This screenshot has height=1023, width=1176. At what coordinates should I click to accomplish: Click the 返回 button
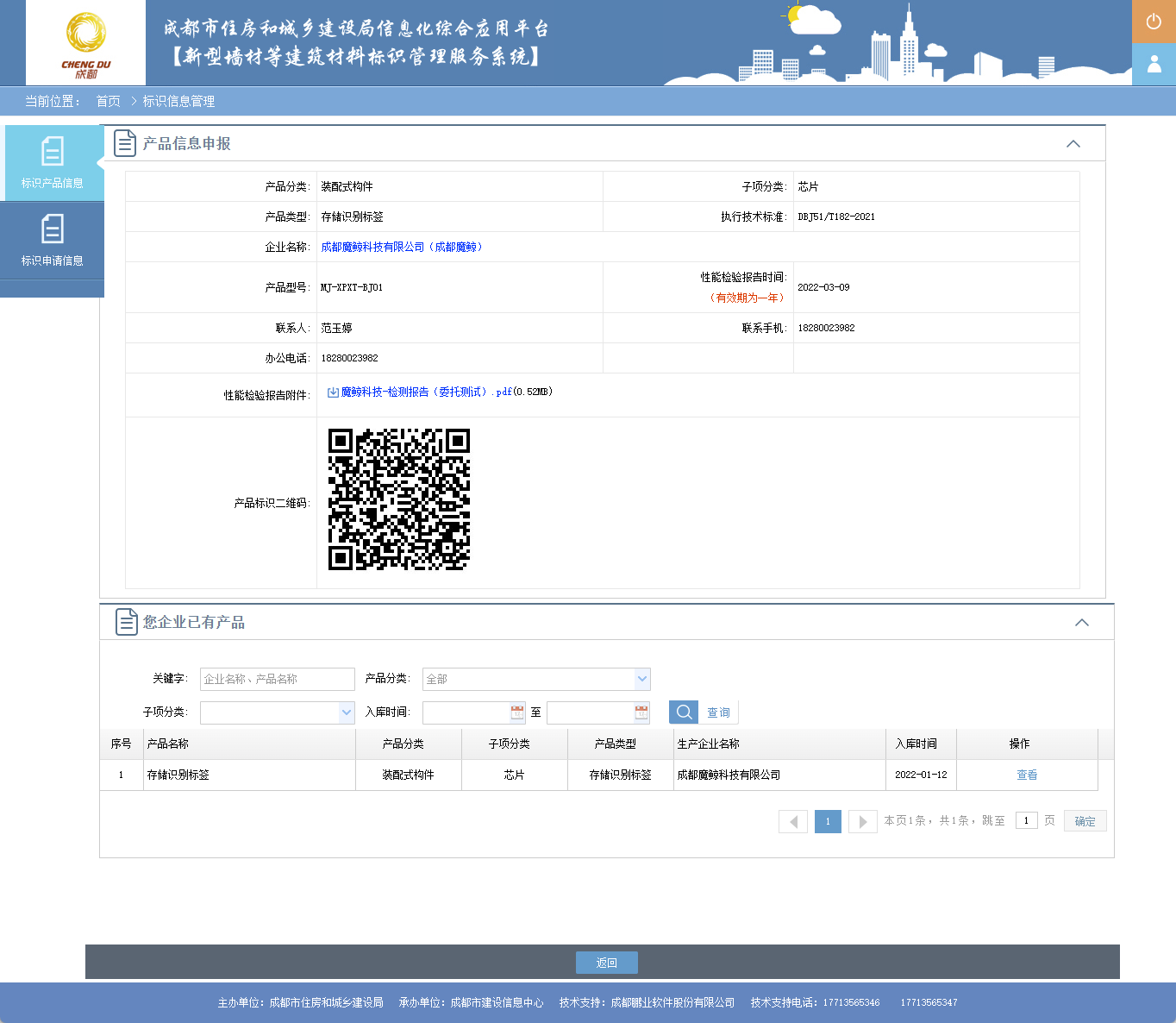[x=607, y=963]
